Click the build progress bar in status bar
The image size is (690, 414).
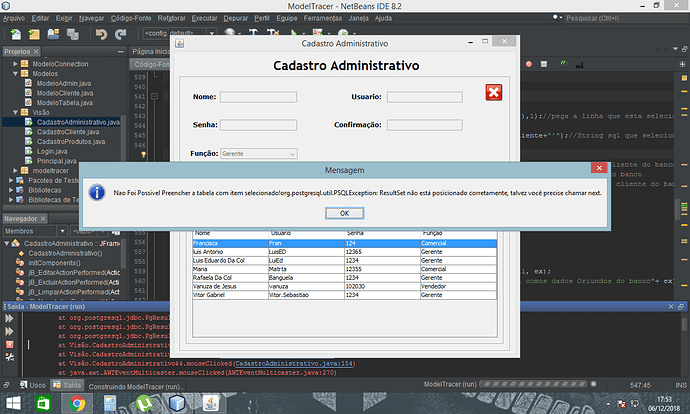[x=533, y=384]
